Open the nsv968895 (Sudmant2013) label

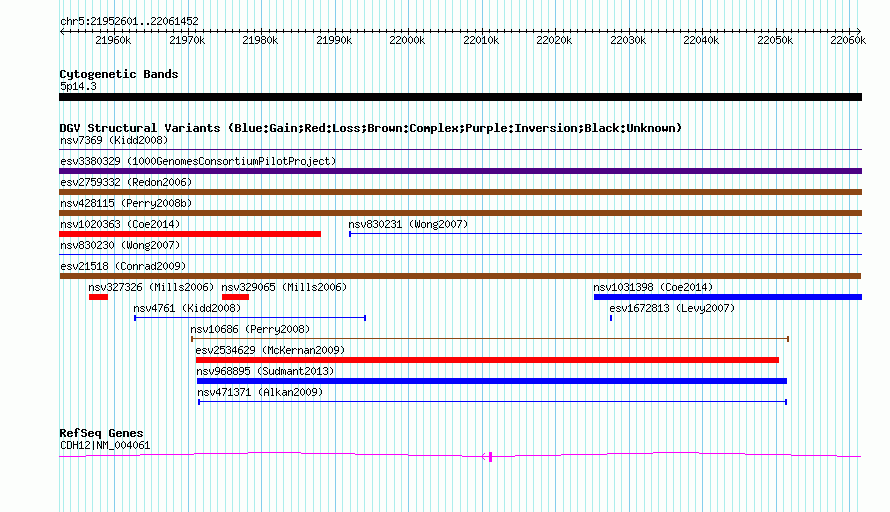tap(265, 371)
